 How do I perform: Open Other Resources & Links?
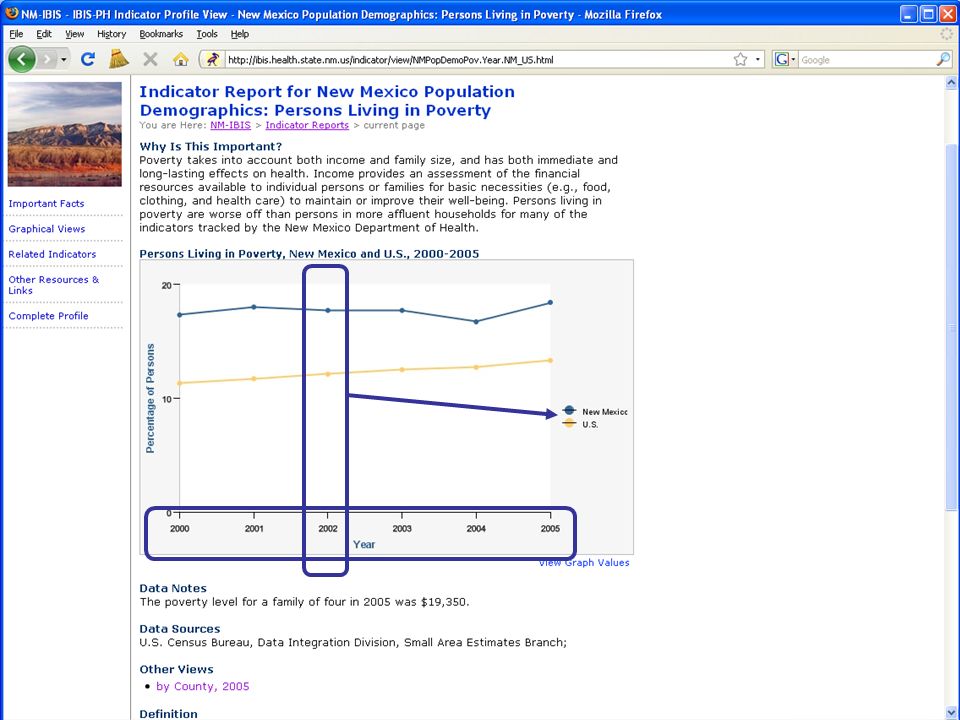(x=53, y=285)
